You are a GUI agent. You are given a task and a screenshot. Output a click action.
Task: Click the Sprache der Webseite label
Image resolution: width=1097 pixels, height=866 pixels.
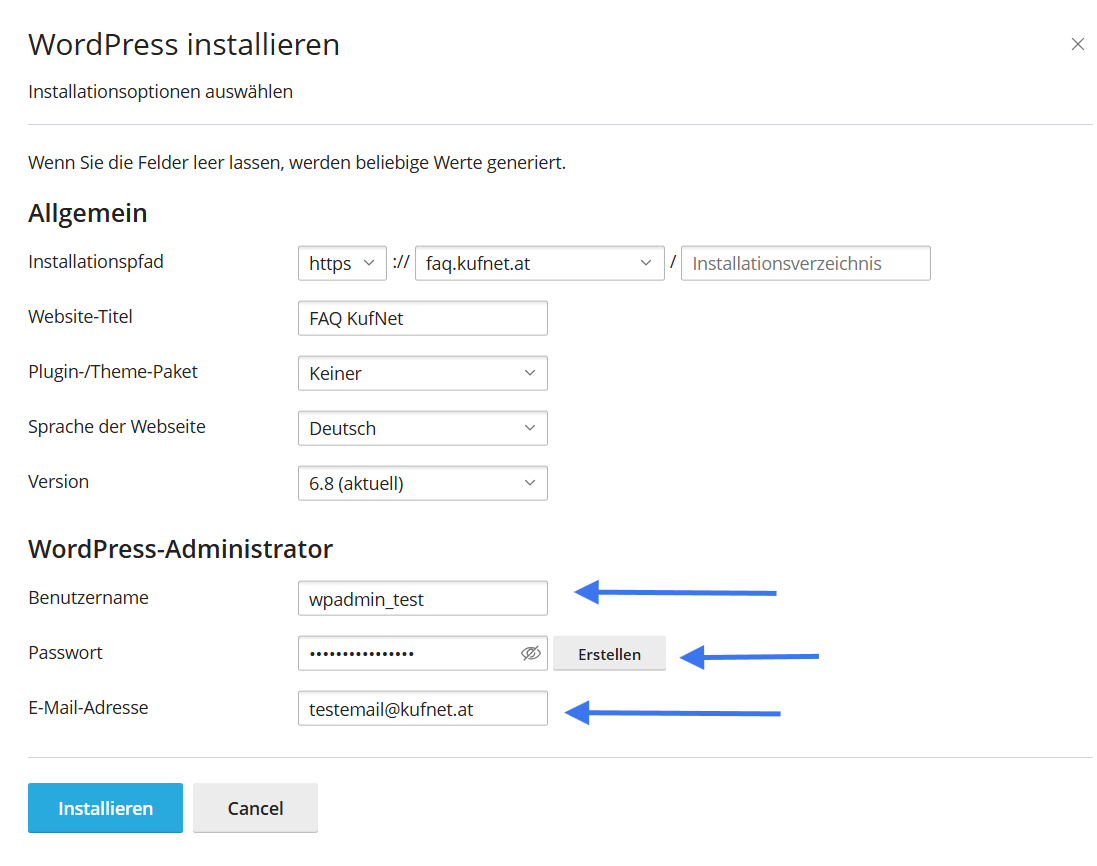click(116, 427)
